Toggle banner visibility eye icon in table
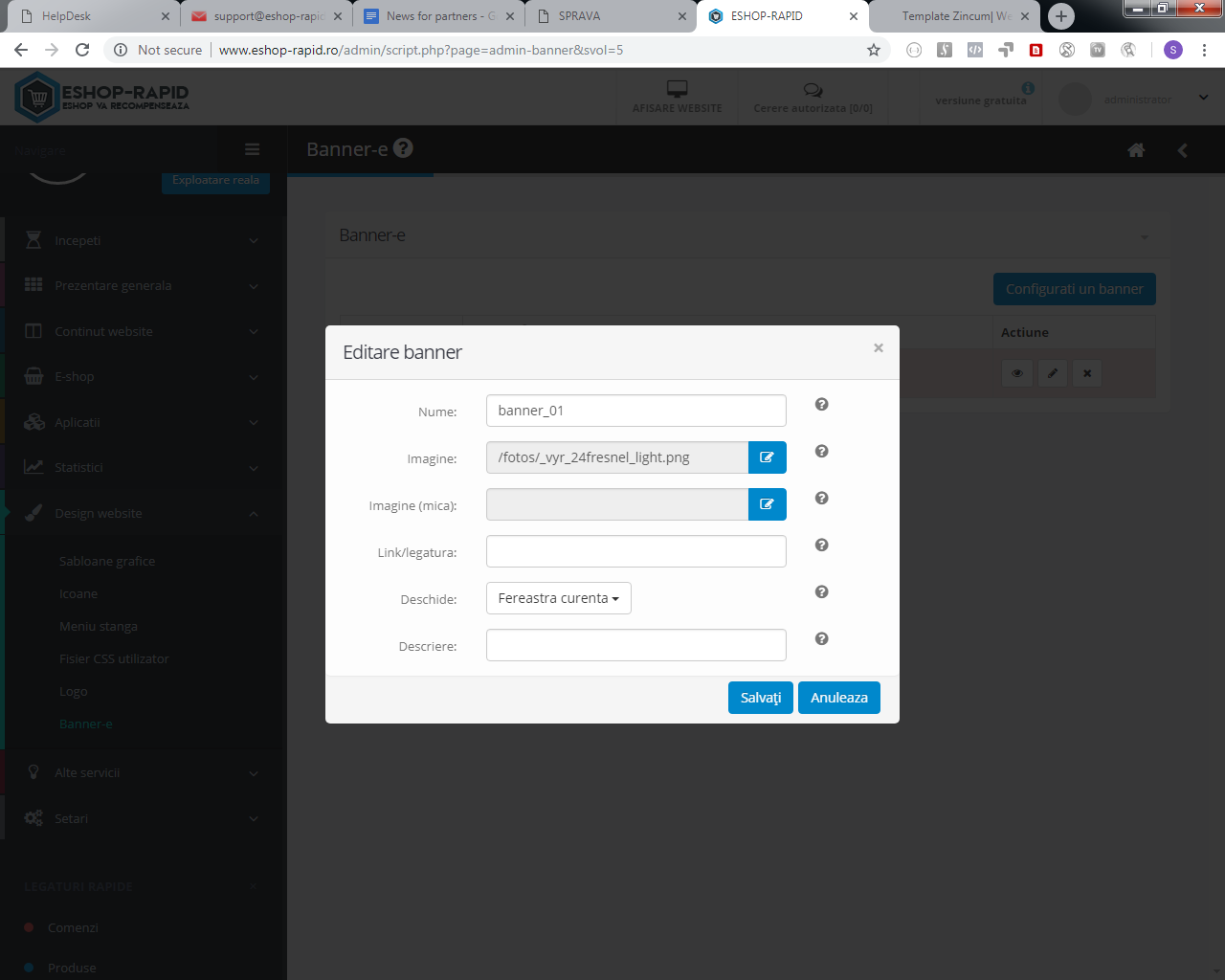This screenshot has width=1225, height=980. click(x=1017, y=373)
